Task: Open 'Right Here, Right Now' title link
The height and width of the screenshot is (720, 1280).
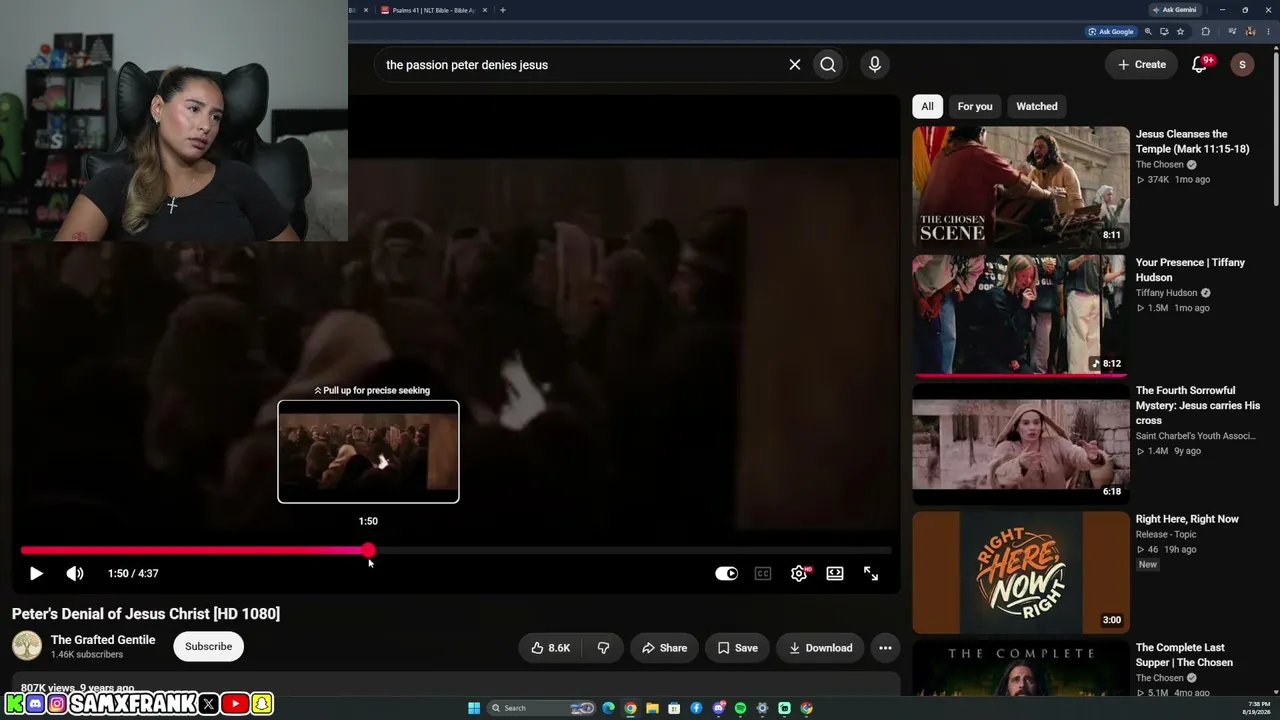Action: pyautogui.click(x=1187, y=519)
